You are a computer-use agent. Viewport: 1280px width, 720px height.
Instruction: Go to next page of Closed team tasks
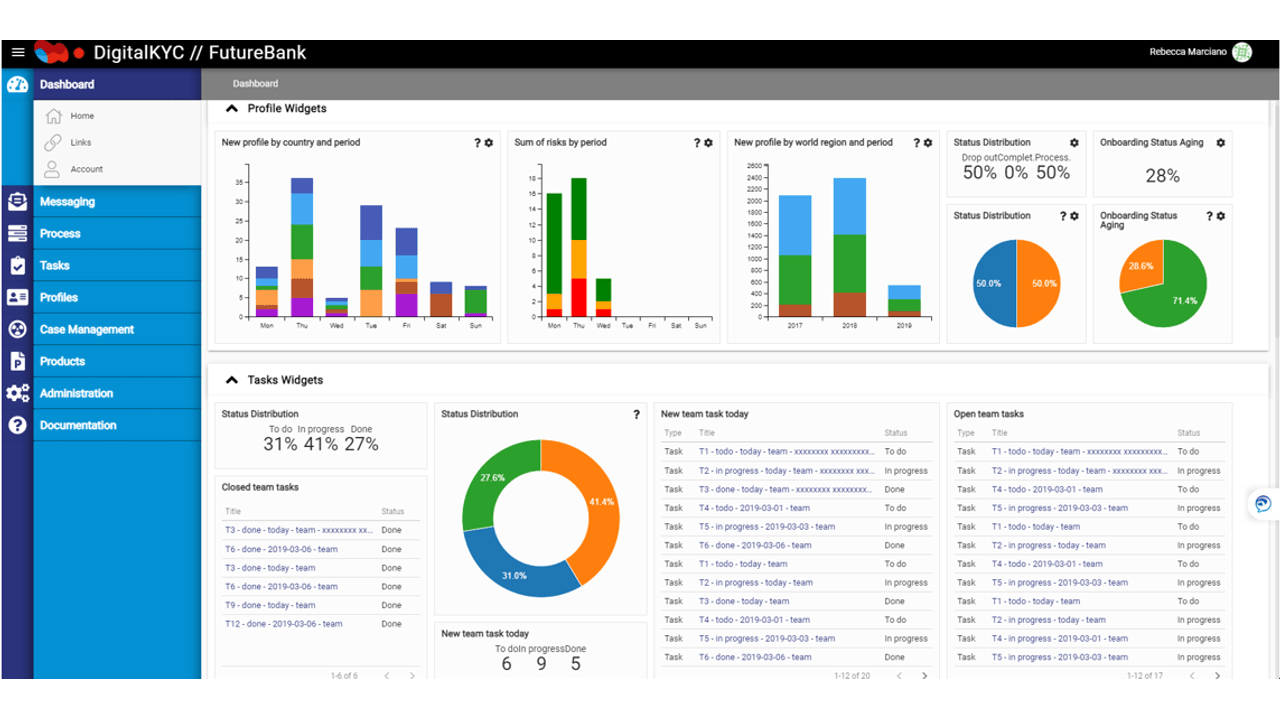pos(412,676)
